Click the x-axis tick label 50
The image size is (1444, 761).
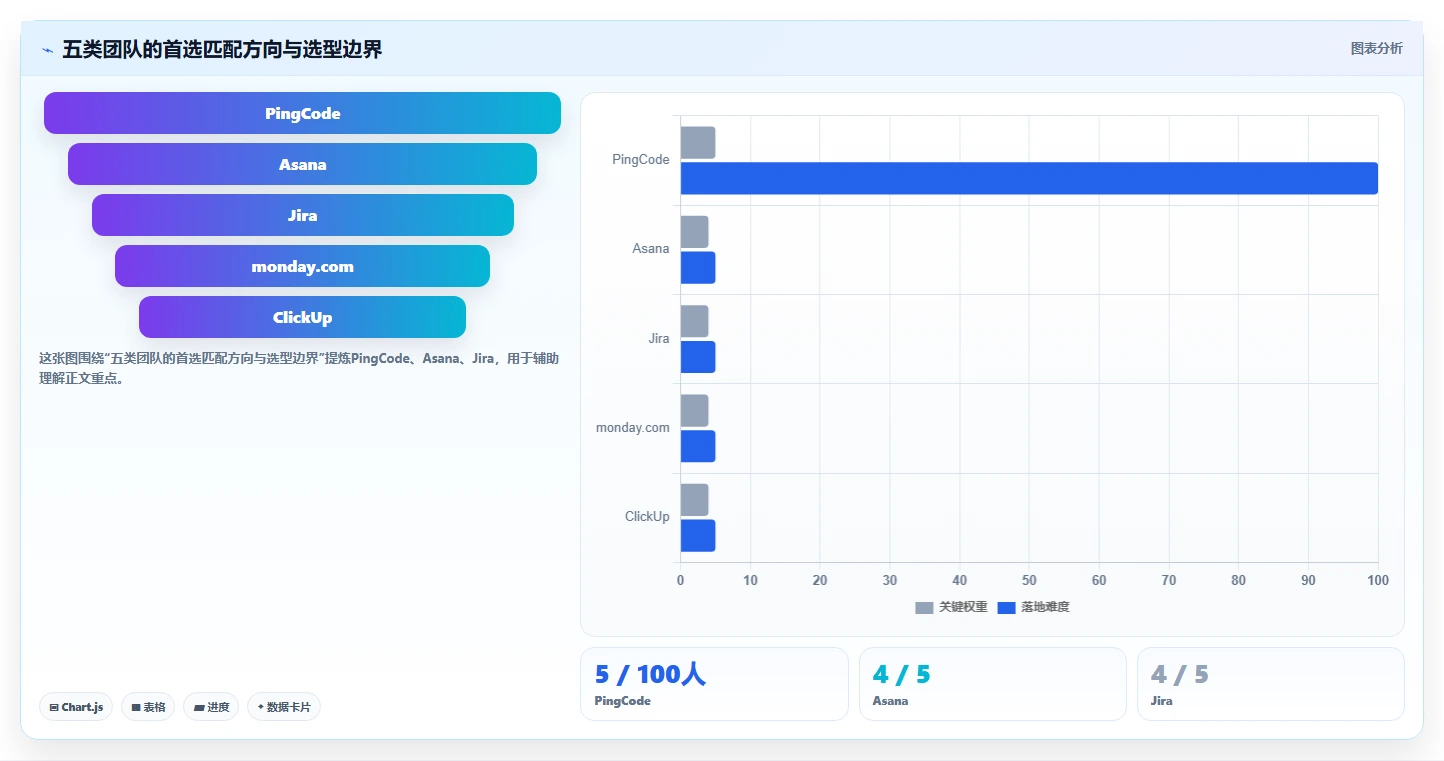1029,580
